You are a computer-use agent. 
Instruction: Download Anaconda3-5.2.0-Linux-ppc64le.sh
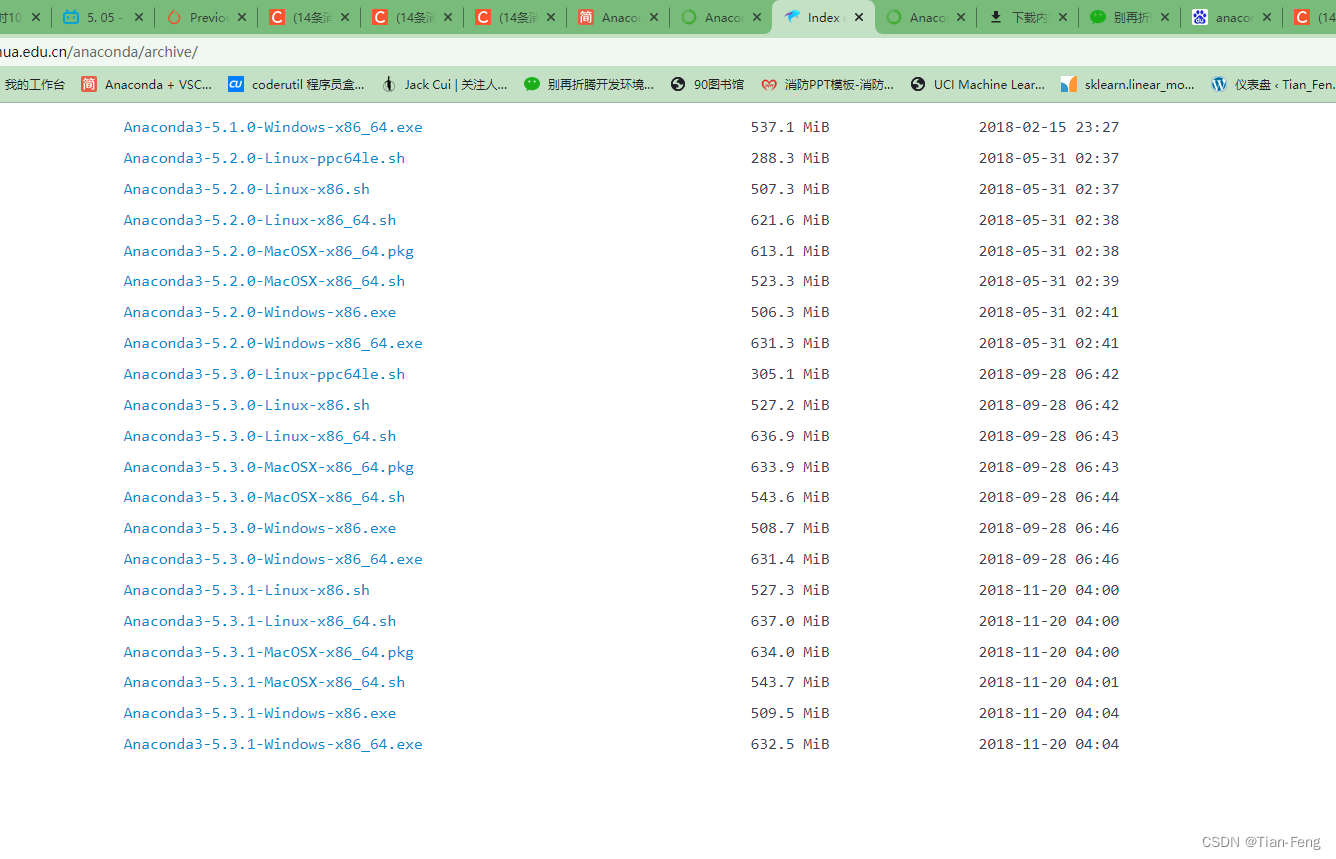click(264, 158)
